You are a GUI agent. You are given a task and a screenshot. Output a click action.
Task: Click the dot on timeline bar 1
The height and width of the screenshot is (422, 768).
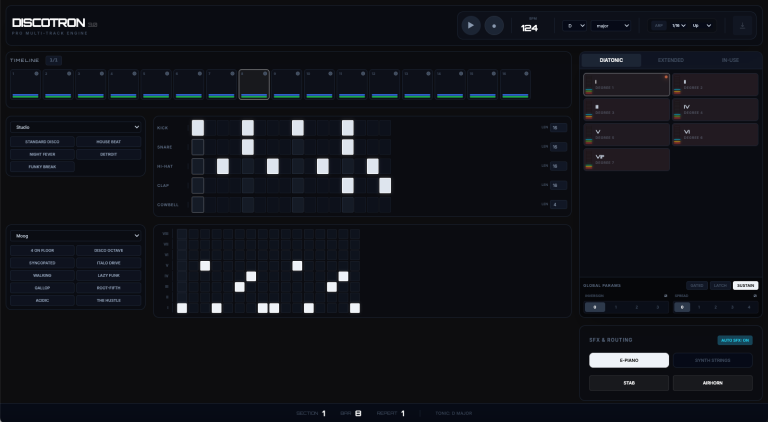click(36, 73)
